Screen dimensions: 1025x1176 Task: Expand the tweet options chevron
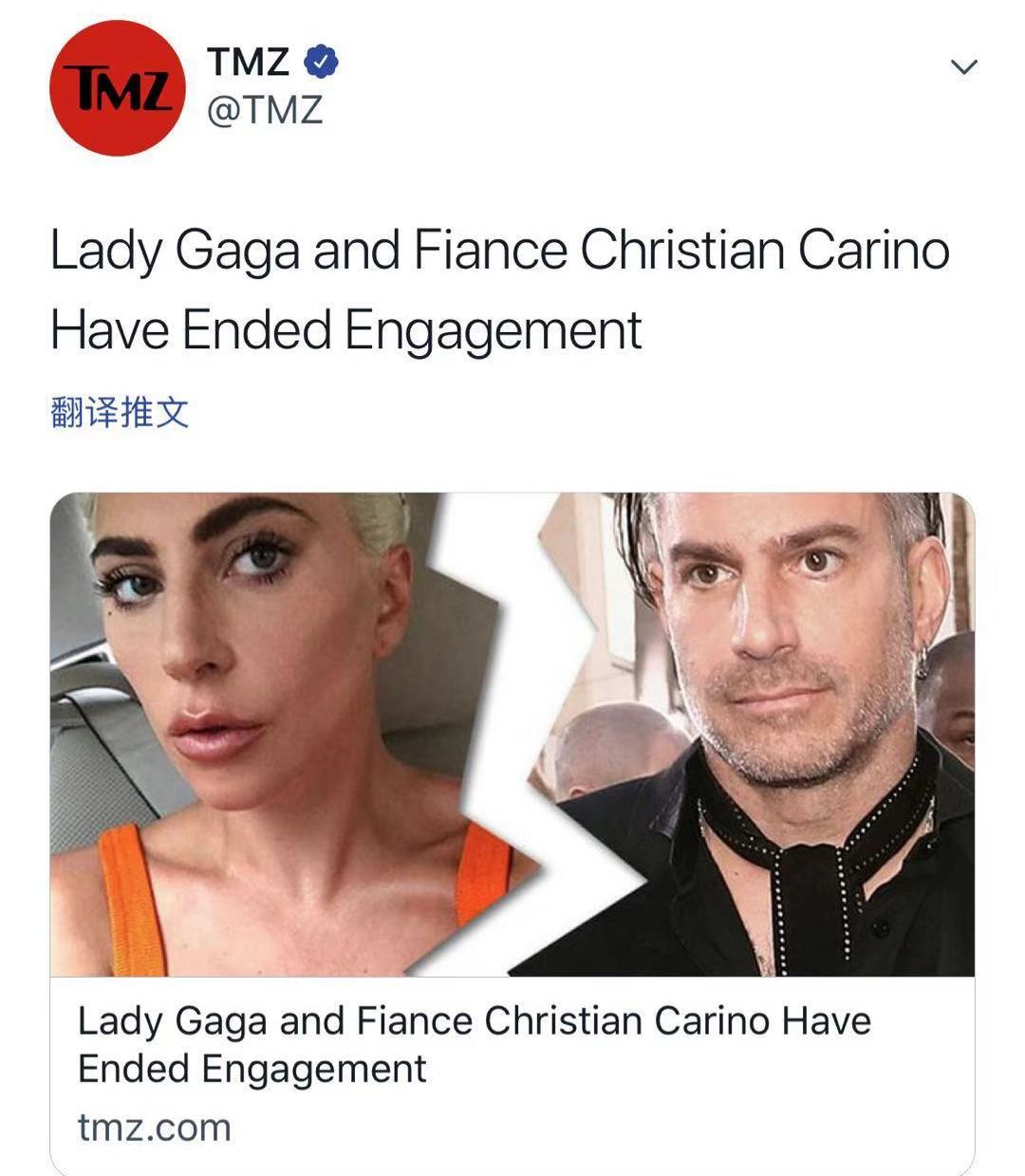(963, 66)
